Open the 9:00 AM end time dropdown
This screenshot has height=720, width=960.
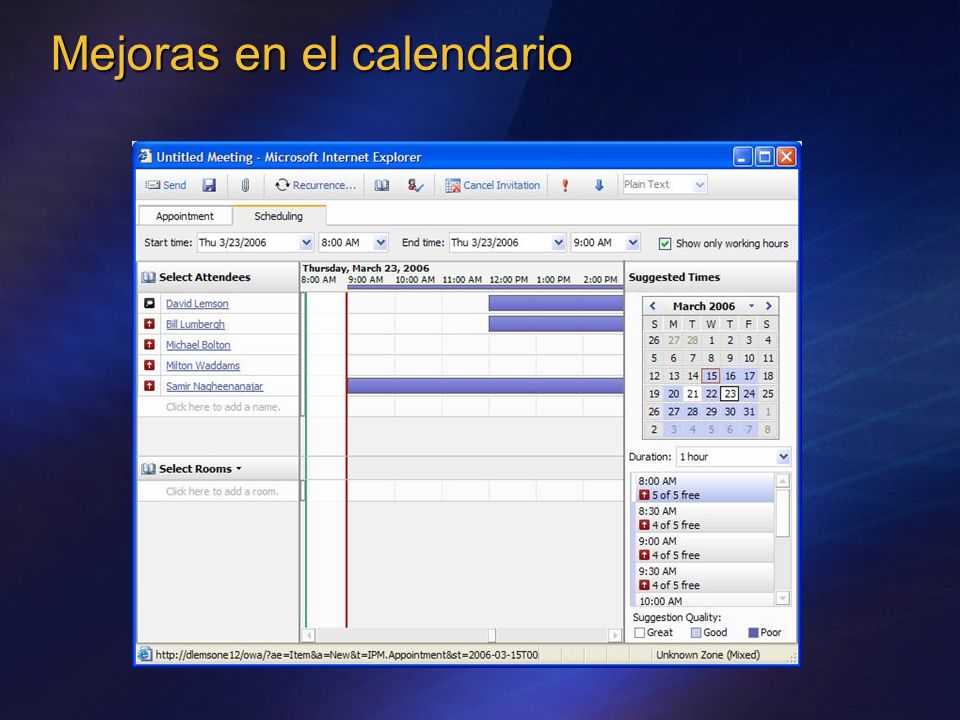click(x=633, y=242)
